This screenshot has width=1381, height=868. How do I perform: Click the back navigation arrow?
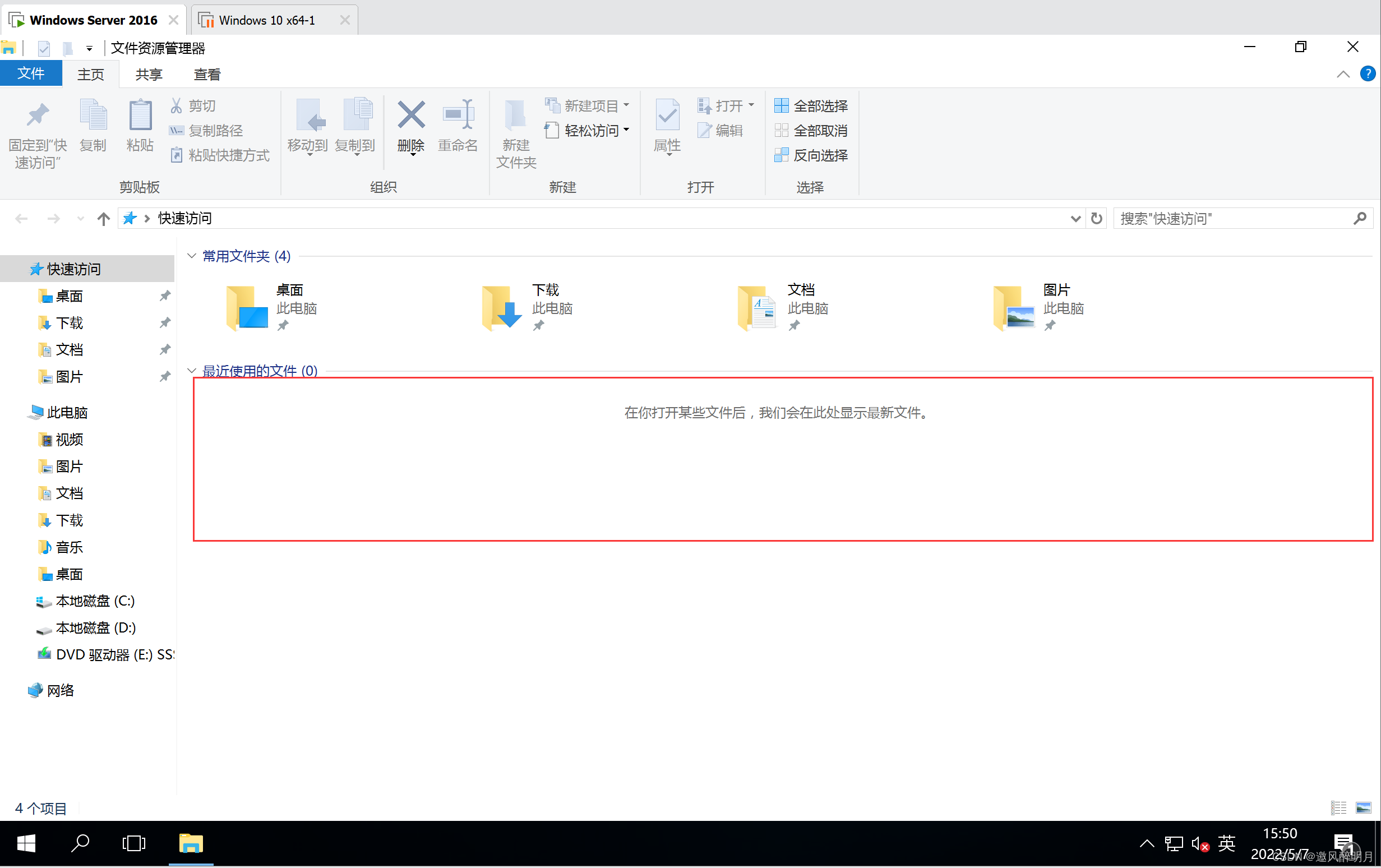click(x=21, y=219)
